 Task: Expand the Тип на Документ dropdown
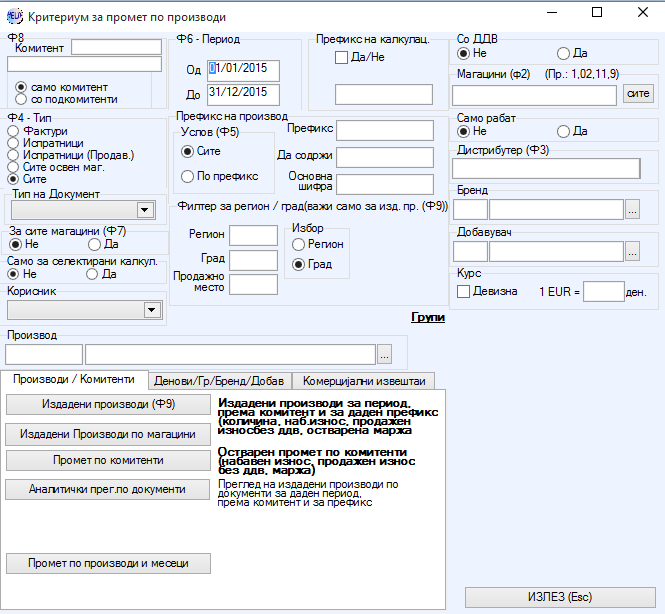[145, 210]
